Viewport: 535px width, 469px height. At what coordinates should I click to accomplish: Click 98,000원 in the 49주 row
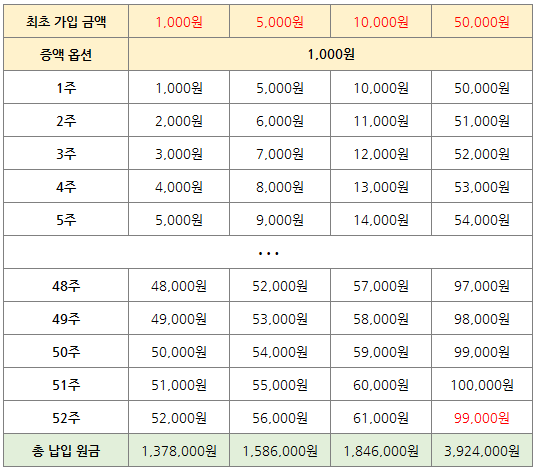pos(482,318)
